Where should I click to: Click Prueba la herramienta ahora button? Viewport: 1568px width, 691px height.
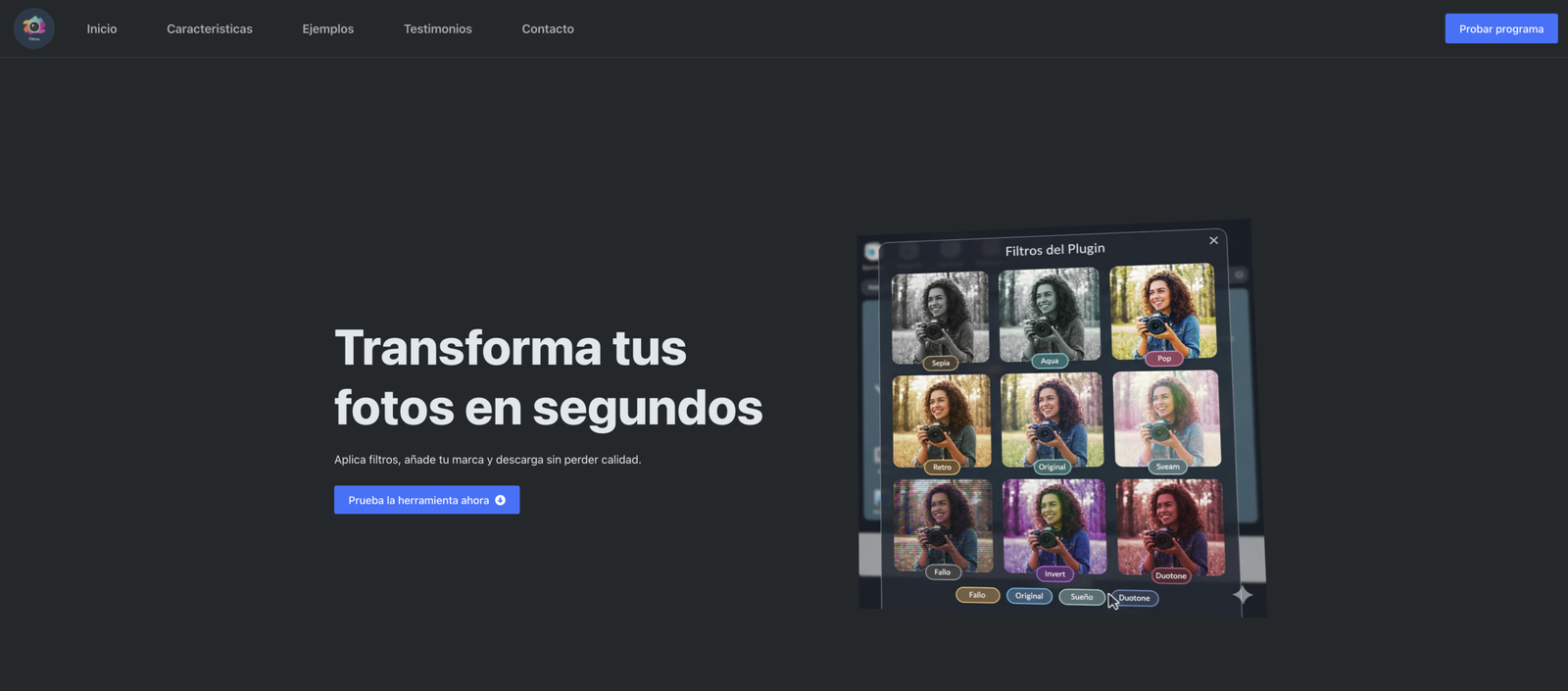click(x=426, y=500)
